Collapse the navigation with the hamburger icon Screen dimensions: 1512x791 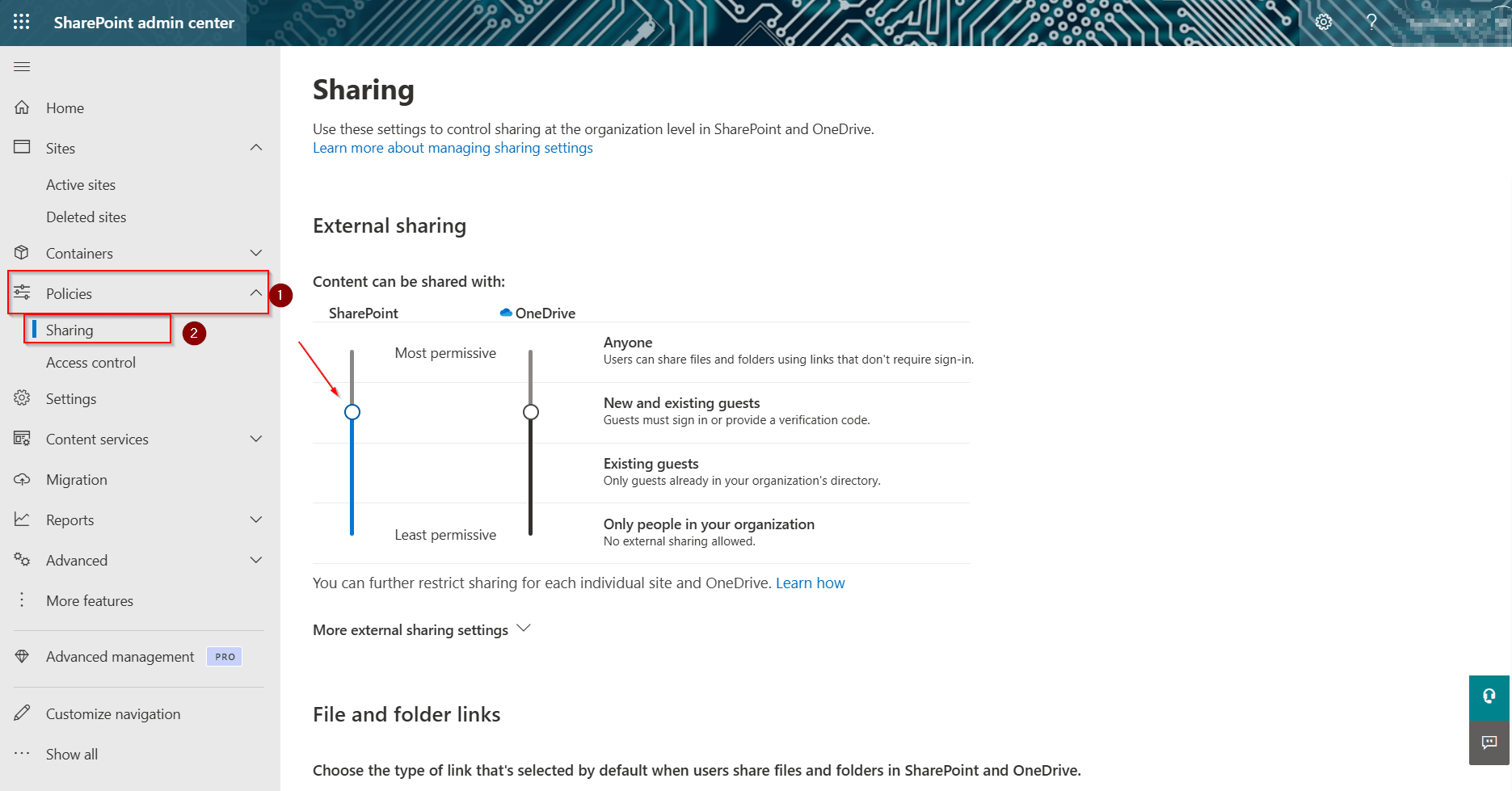click(22, 66)
